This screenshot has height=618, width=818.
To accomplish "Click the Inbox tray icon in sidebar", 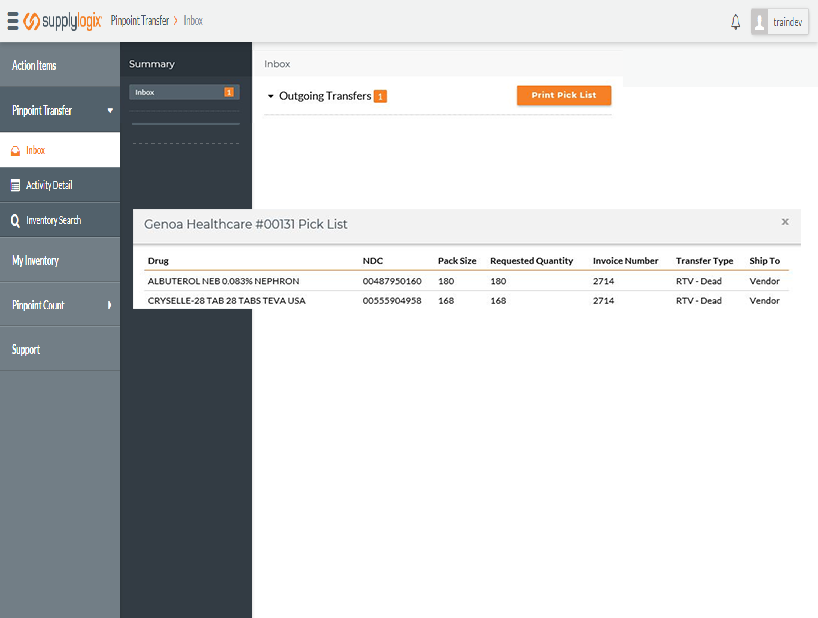I will coord(15,151).
